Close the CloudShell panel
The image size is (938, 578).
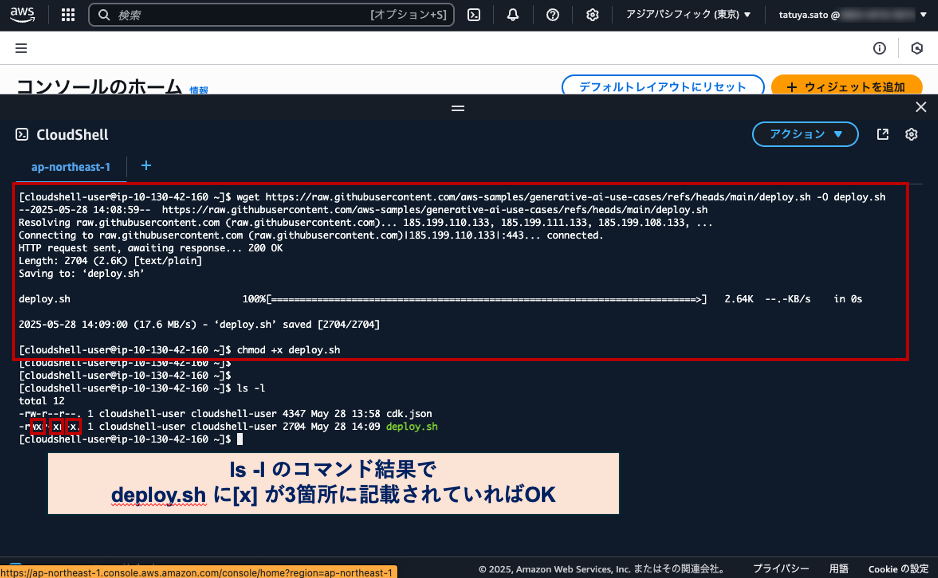pyautogui.click(x=921, y=107)
